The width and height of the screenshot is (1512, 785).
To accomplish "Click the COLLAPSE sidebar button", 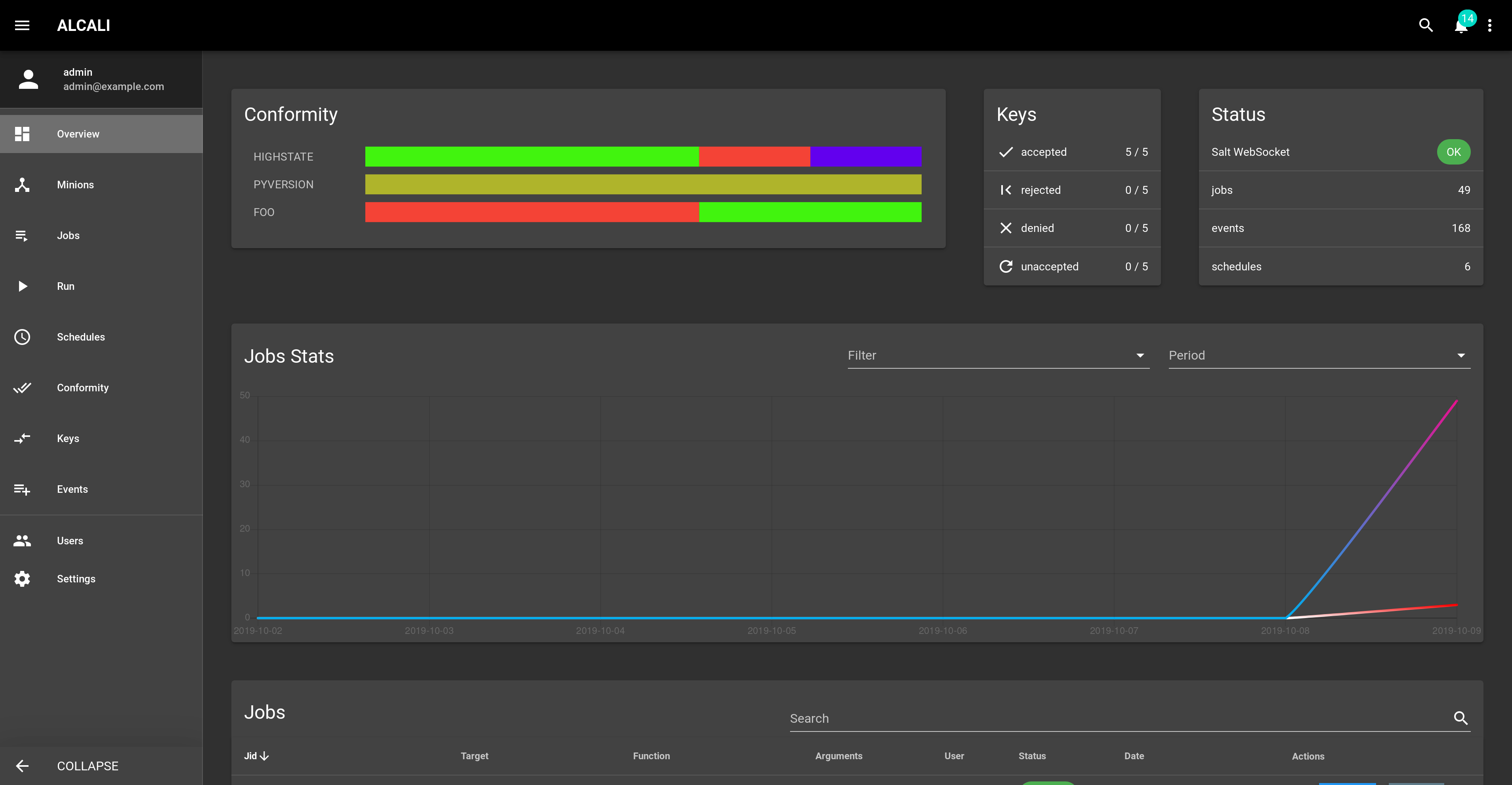I will pos(88,766).
